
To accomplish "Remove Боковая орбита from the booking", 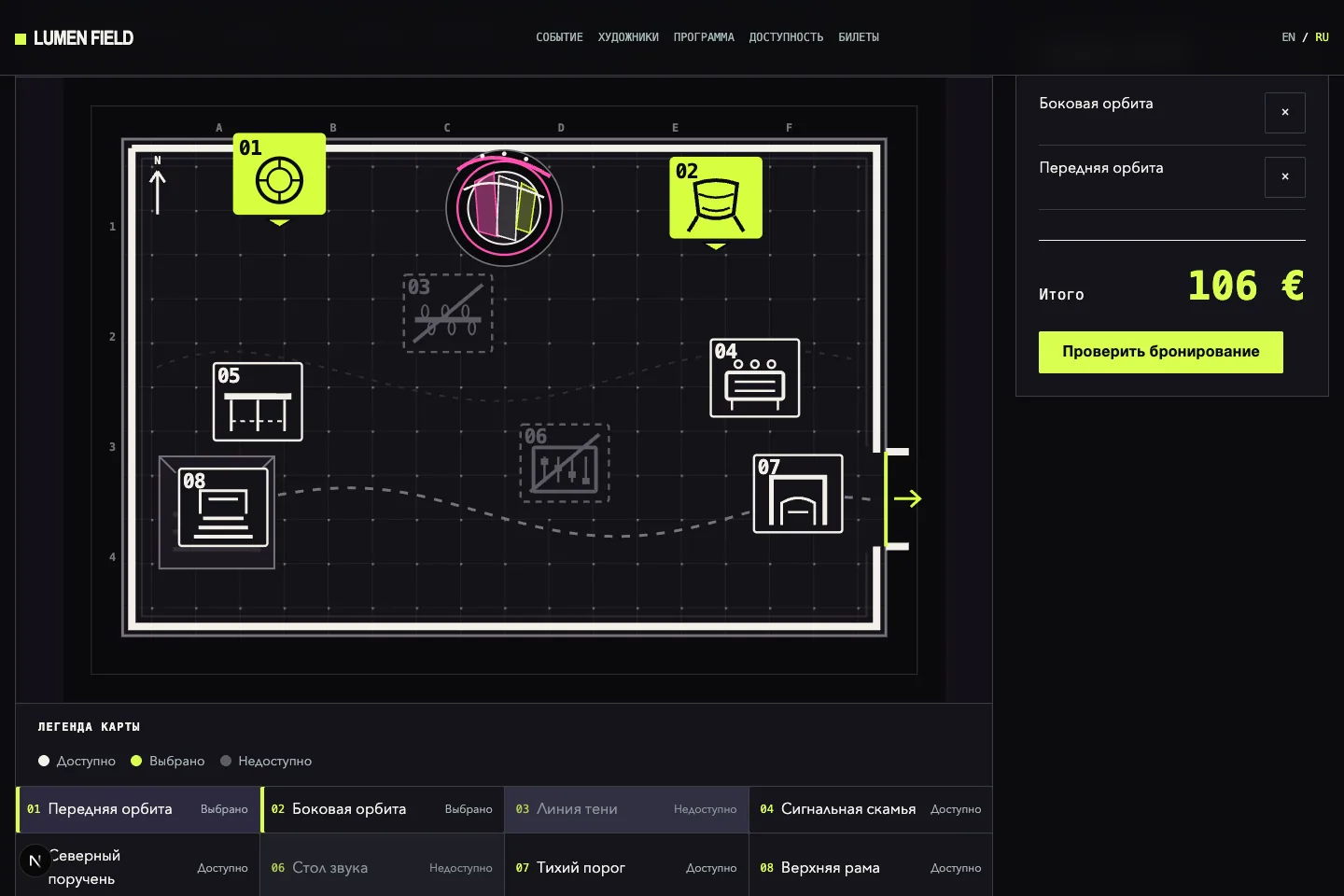I will coord(1285,113).
